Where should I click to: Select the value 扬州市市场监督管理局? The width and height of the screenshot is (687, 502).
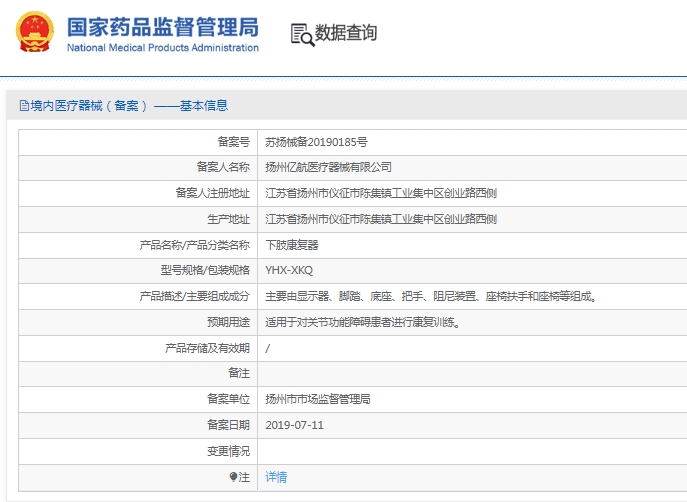pyautogui.click(x=318, y=399)
